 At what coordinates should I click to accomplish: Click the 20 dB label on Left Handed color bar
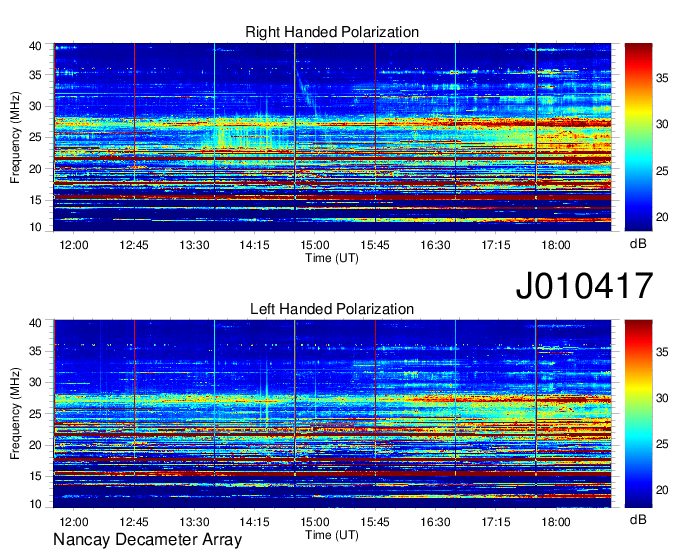click(662, 490)
